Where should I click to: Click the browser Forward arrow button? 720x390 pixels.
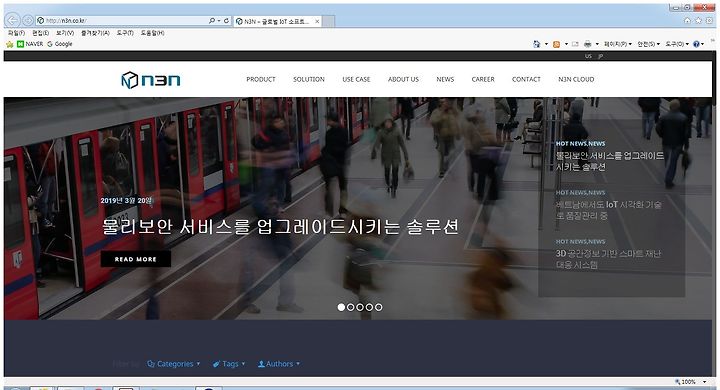point(28,21)
